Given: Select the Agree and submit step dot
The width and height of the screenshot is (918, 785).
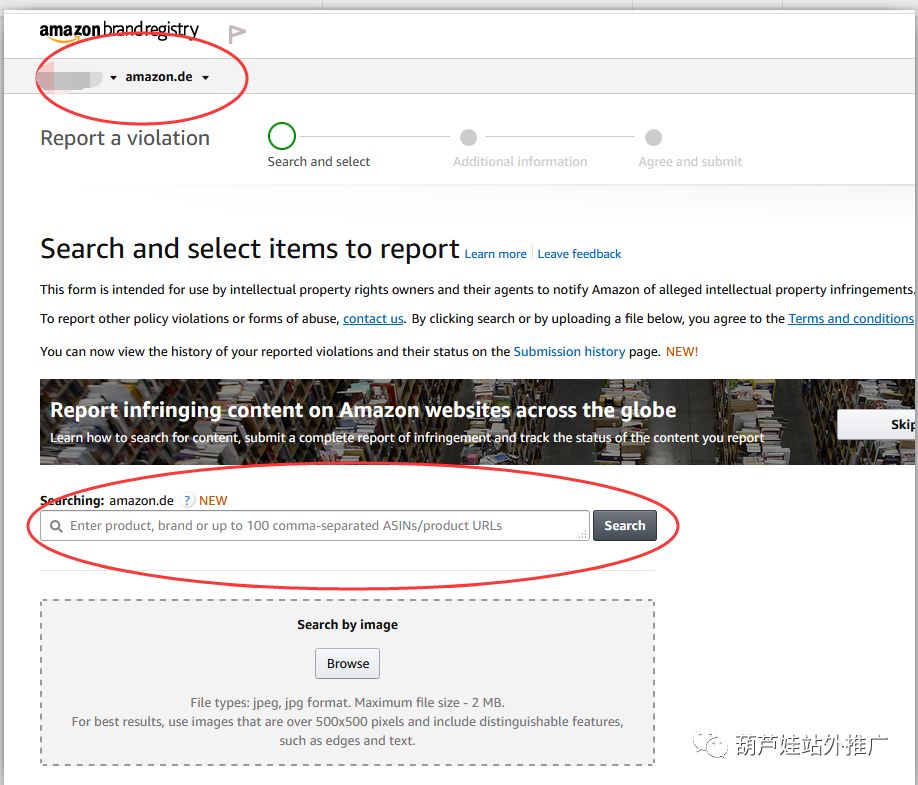Looking at the screenshot, I should point(653,138).
